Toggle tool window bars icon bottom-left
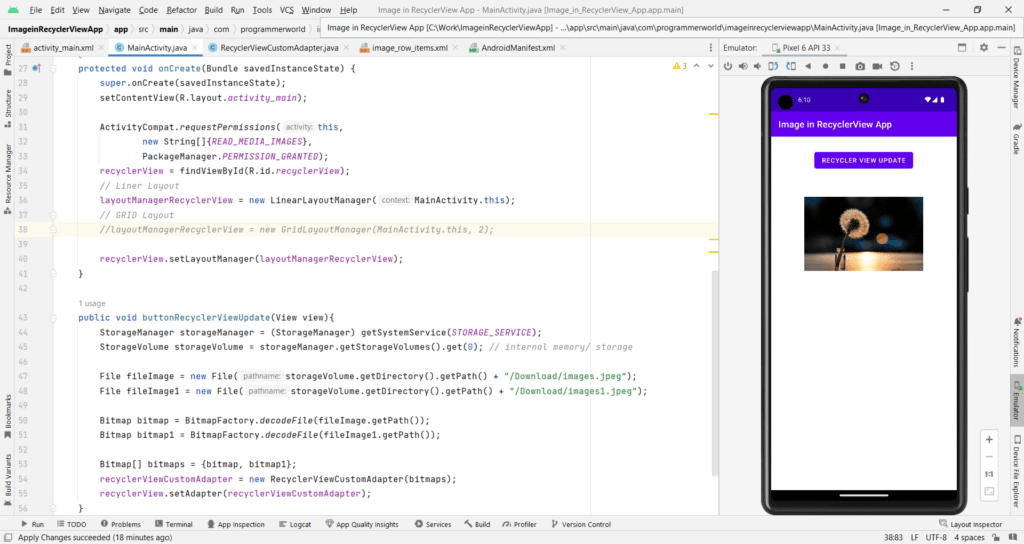 (x=8, y=537)
